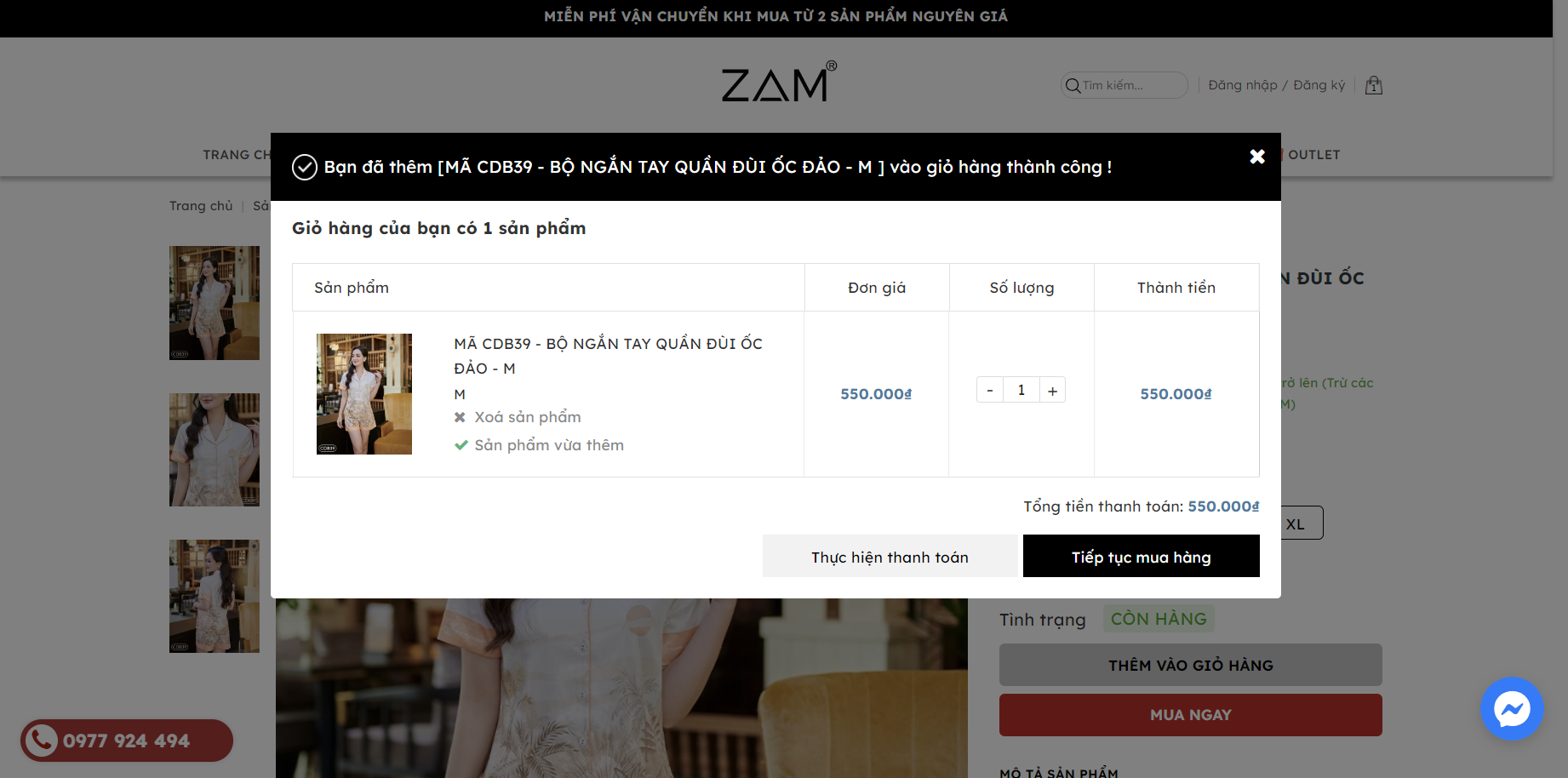Click the quantity input field
The image size is (1568, 778).
point(1021,390)
